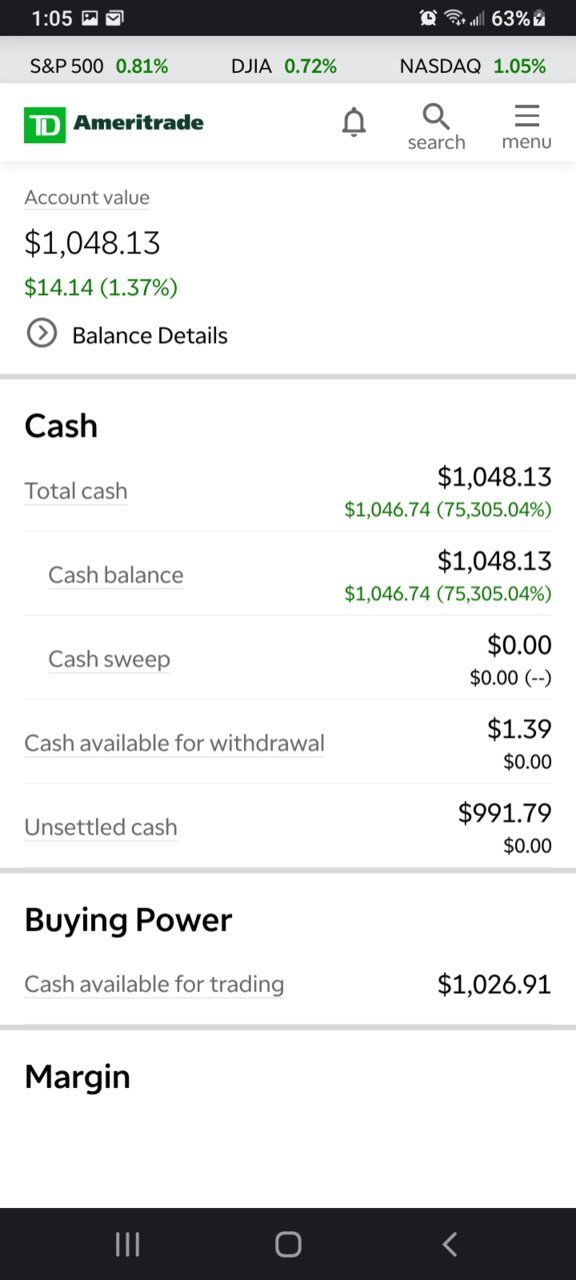576x1280 pixels.
Task: Tap Cash available for trading label
Action: coord(154,984)
